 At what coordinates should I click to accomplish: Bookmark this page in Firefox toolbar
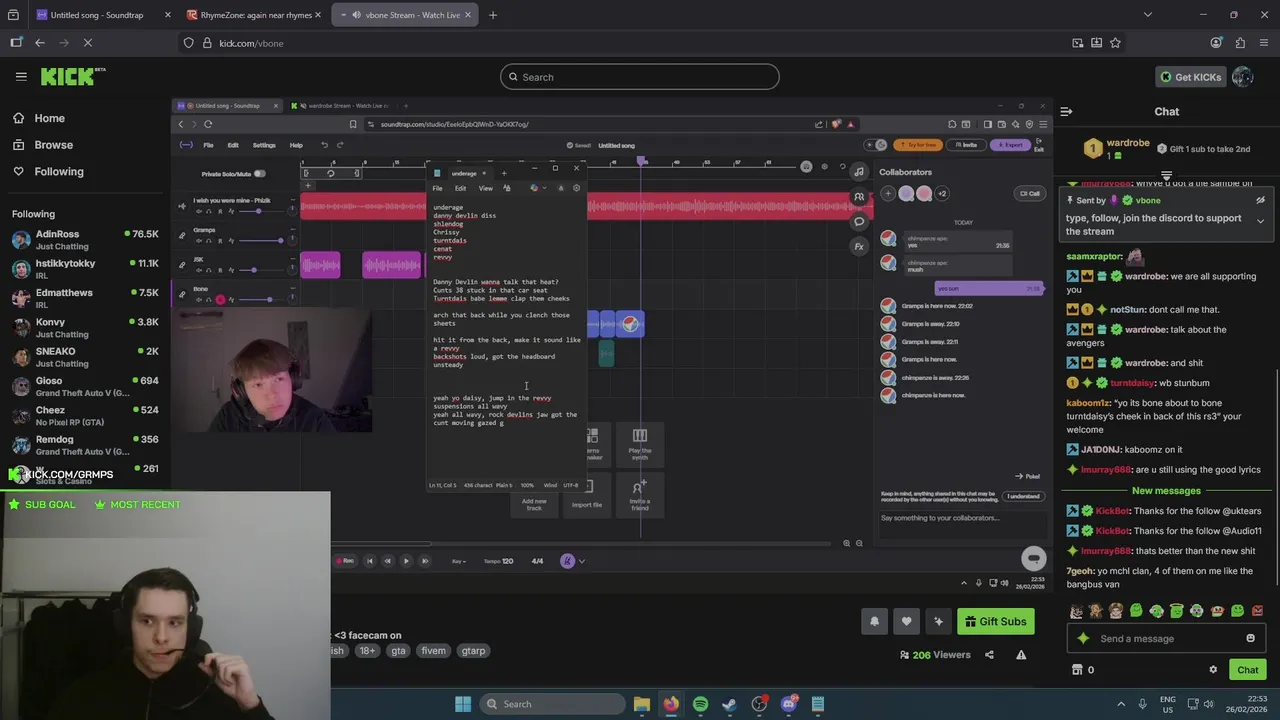[x=1115, y=43]
